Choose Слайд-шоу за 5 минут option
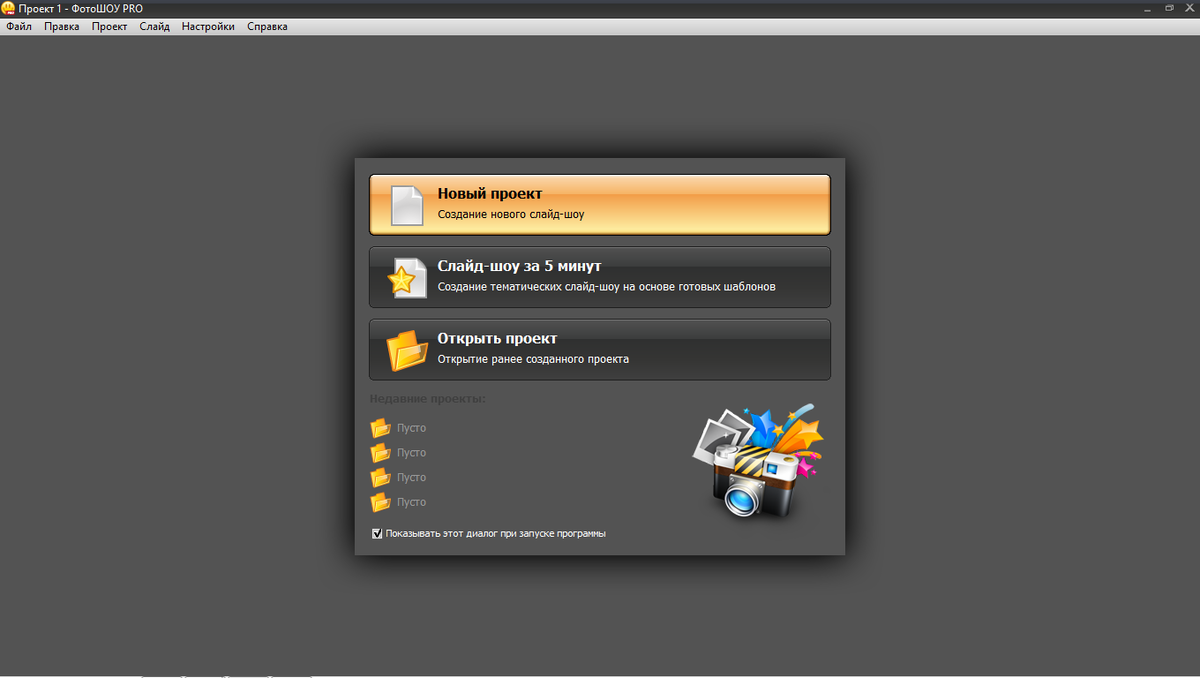Image resolution: width=1200 pixels, height=678 pixels. 600,277
